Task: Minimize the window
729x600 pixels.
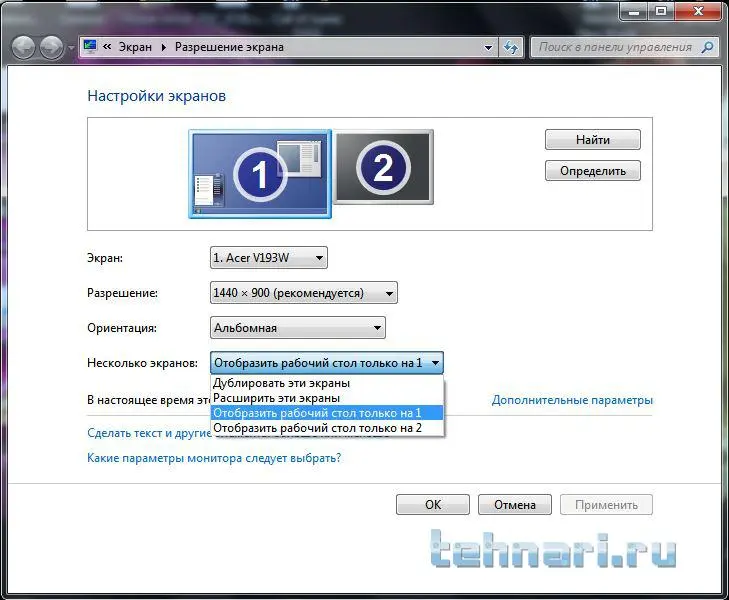Action: point(634,11)
